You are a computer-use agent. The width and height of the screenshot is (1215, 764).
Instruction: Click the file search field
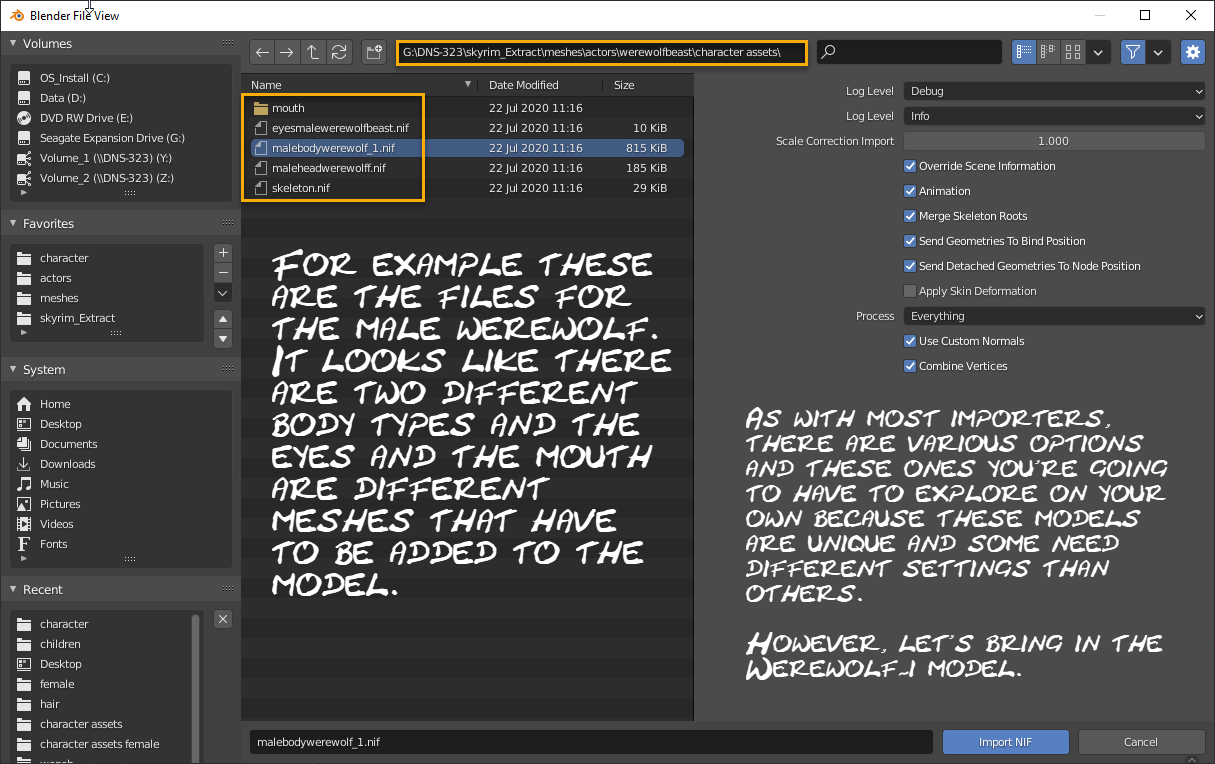pyautogui.click(x=909, y=52)
